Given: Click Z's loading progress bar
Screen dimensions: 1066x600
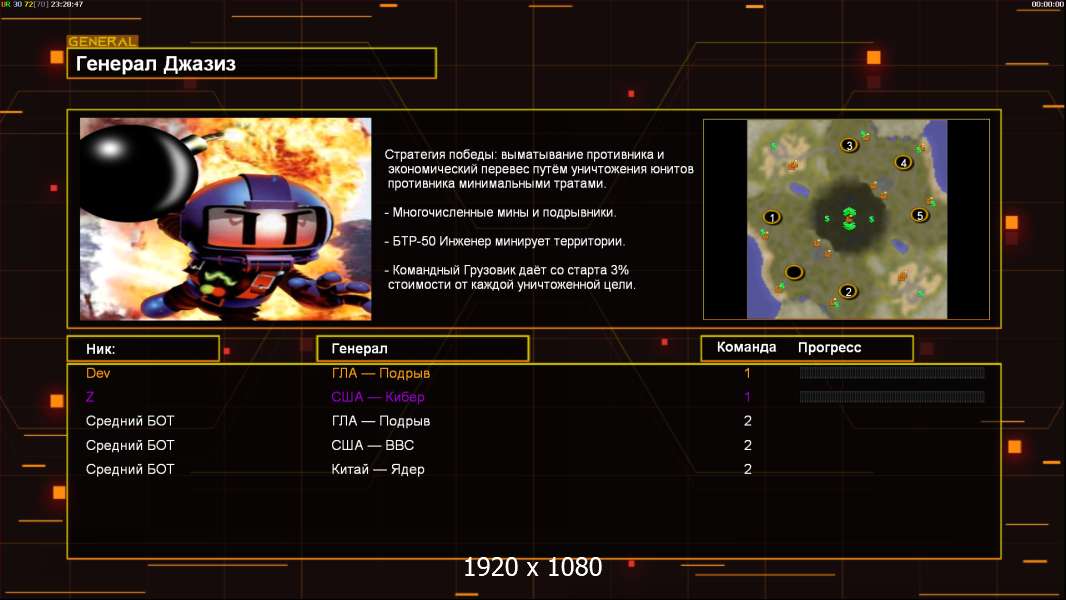Looking at the screenshot, I should pyautogui.click(x=892, y=396).
